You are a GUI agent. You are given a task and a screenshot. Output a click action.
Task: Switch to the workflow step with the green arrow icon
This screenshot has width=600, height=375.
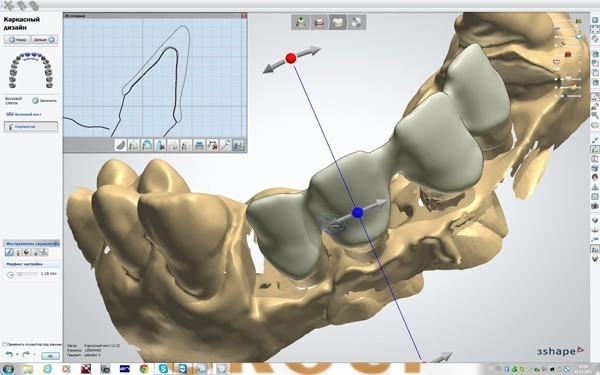tap(301, 22)
